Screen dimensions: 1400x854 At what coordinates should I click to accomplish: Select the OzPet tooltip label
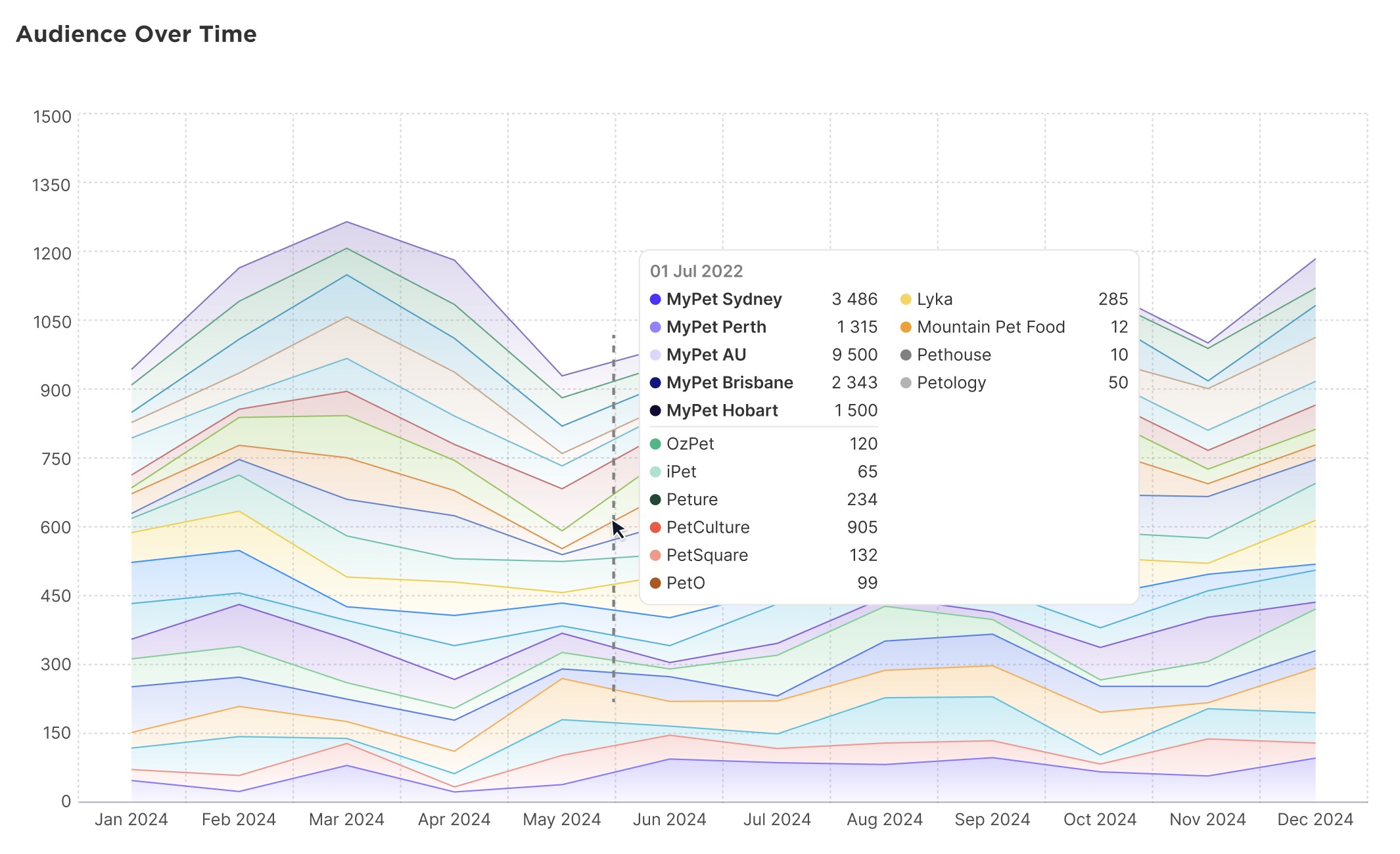(690, 444)
